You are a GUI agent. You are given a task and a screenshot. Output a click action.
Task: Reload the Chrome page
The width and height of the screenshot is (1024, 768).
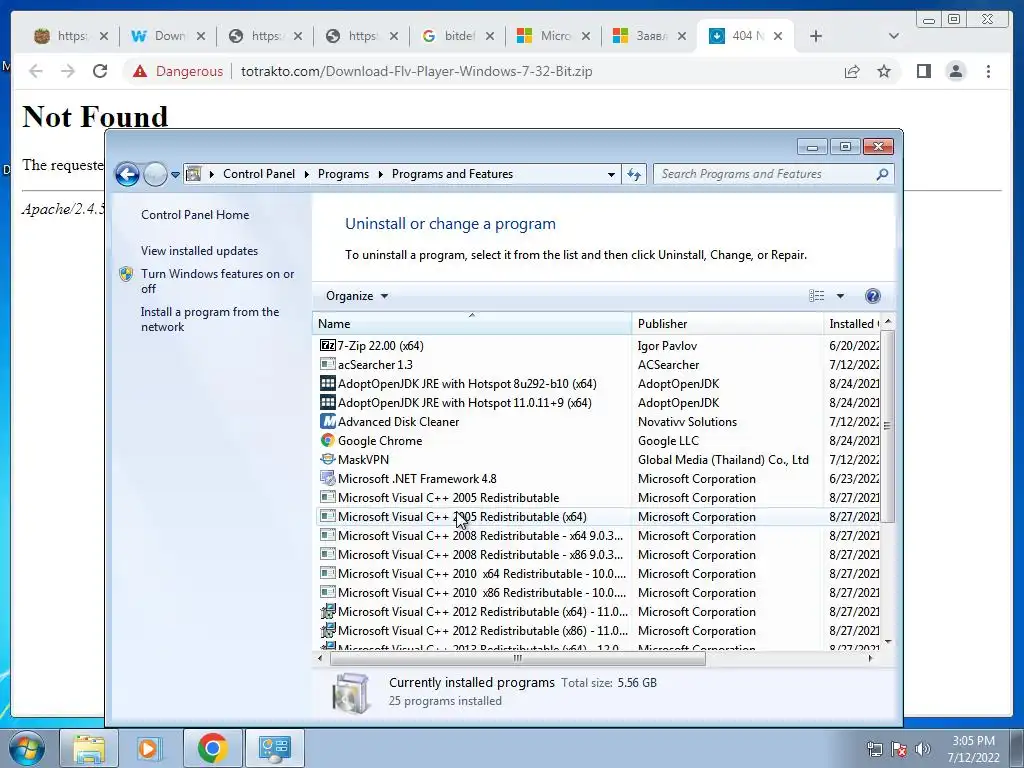pos(100,71)
